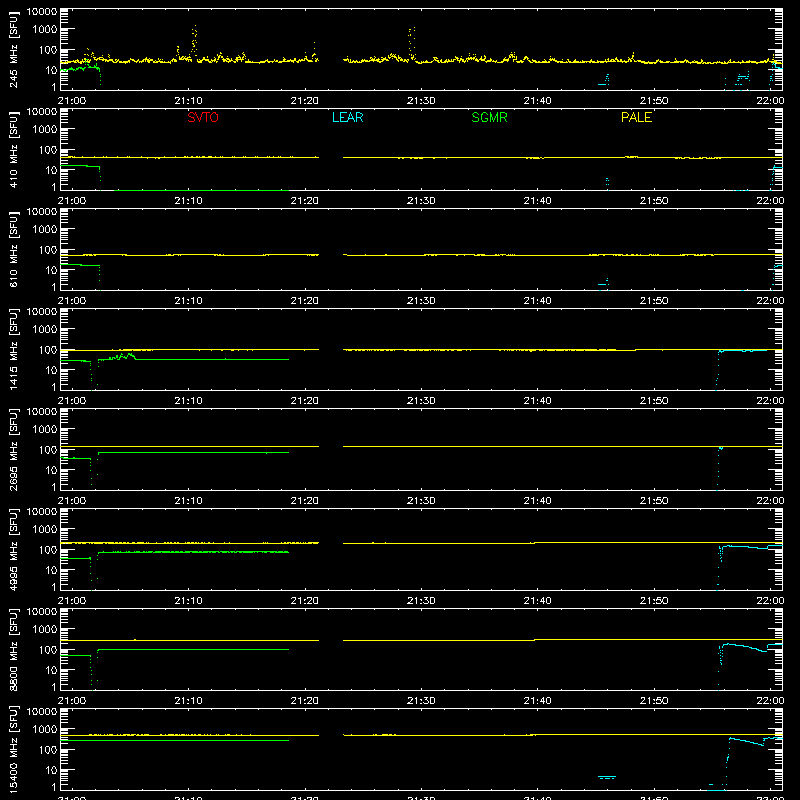Select the '245 MHz [SFU]' axis title
The width and height of the screenshot is (800, 800).
coord(14,49)
